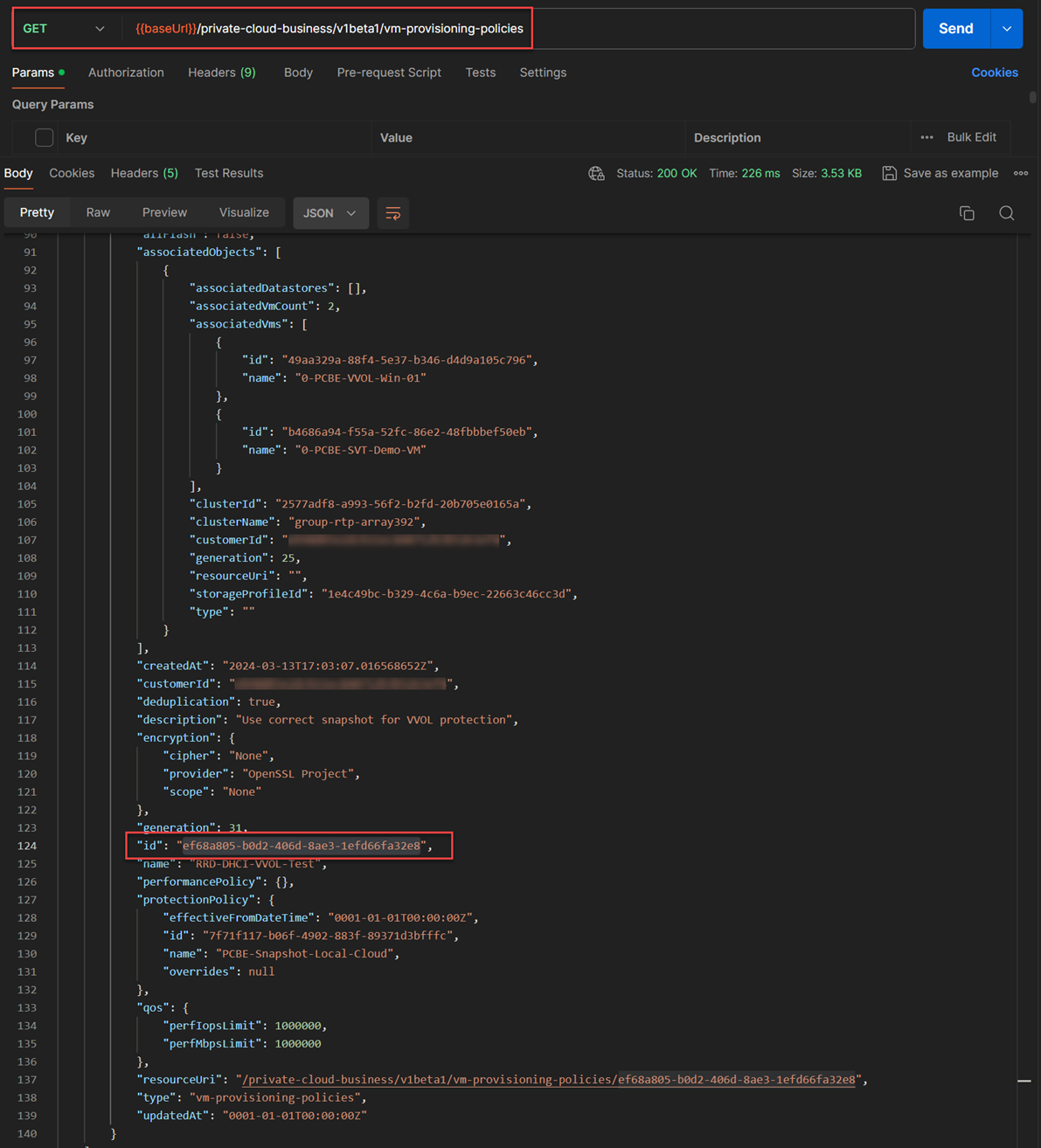This screenshot has width=1041, height=1148.
Task: Click the storageProfileId value
Action: pyautogui.click(x=448, y=594)
